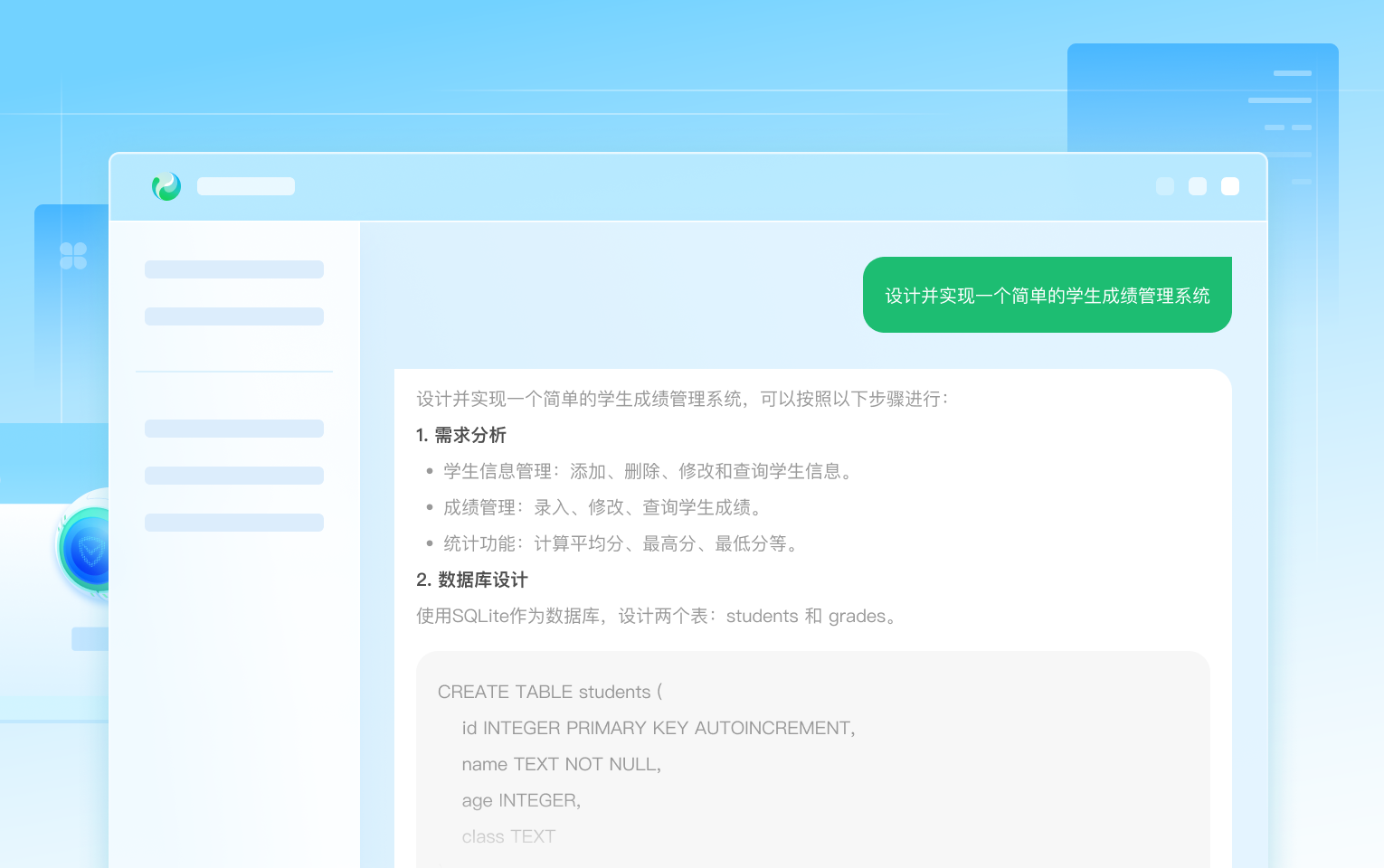Click the "1. 需求分析" heading
This screenshot has width=1384, height=868.
[x=461, y=435]
